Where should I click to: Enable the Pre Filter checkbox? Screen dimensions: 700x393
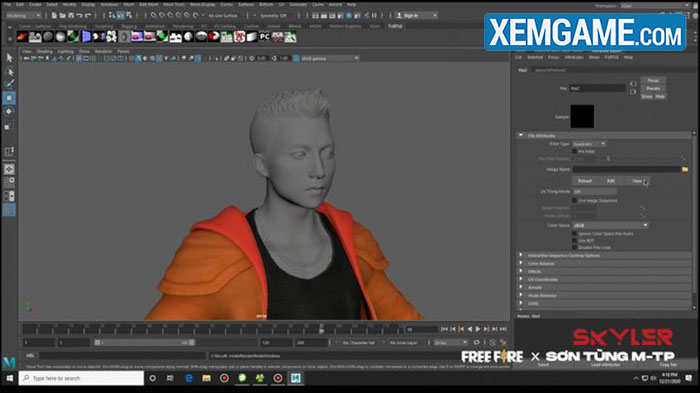tap(575, 151)
